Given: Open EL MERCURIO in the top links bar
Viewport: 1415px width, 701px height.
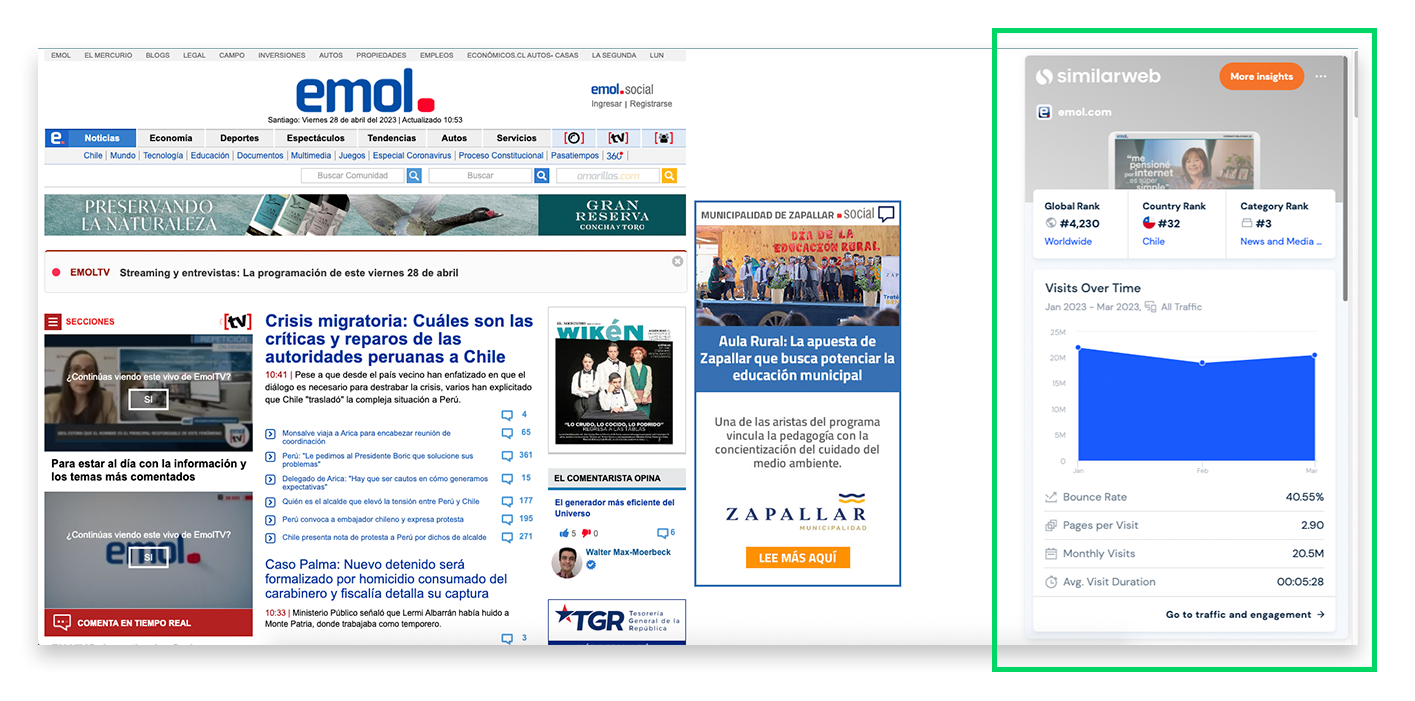Looking at the screenshot, I should point(108,56).
